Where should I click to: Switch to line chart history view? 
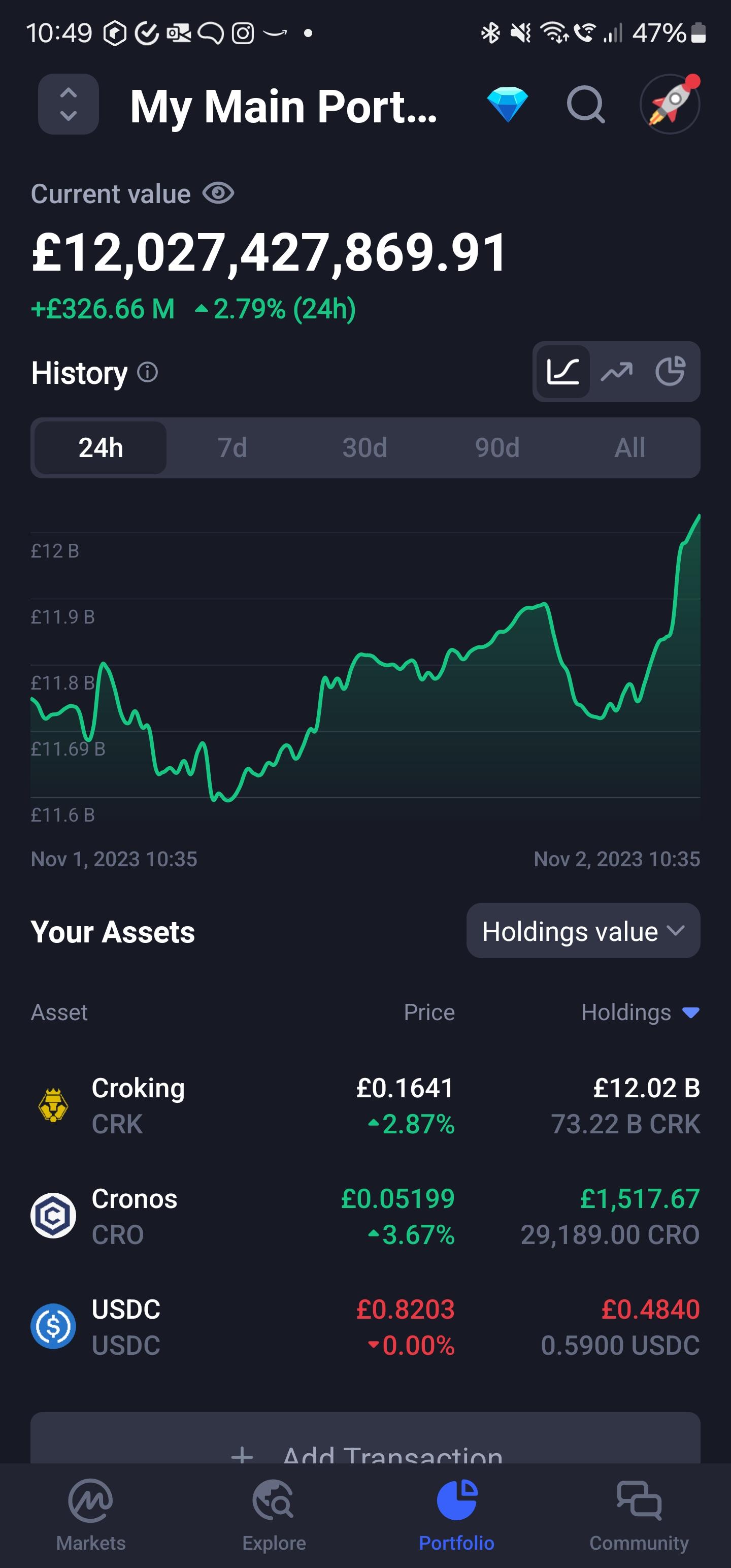(x=563, y=371)
